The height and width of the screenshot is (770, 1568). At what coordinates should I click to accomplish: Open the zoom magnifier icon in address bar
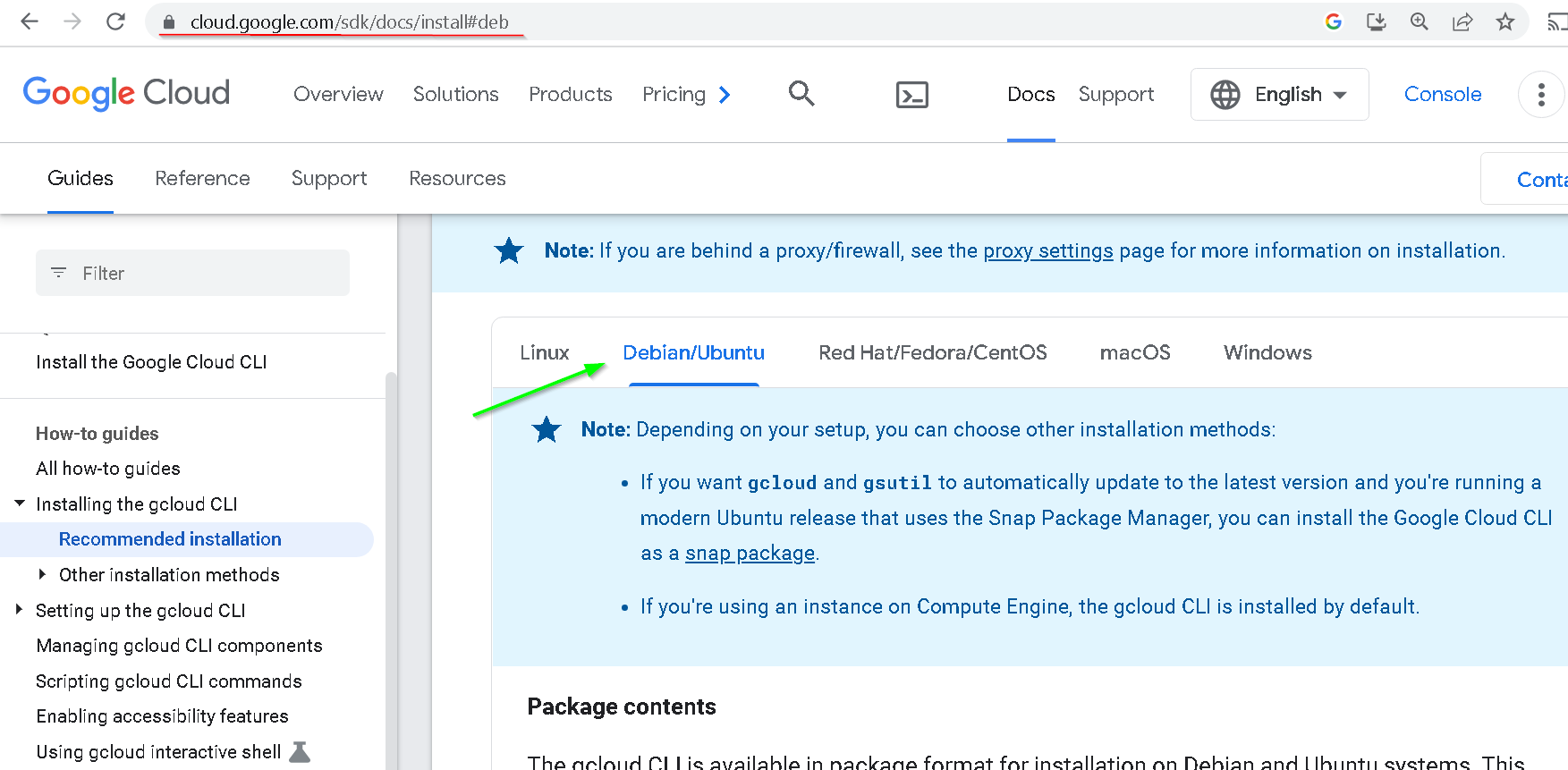(1419, 21)
